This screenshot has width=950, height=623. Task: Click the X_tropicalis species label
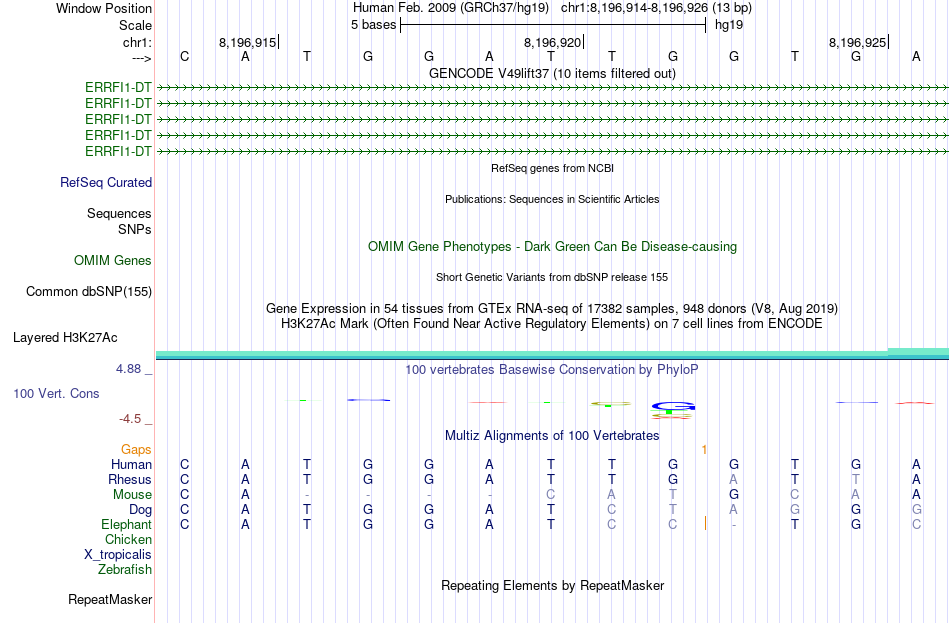click(118, 555)
